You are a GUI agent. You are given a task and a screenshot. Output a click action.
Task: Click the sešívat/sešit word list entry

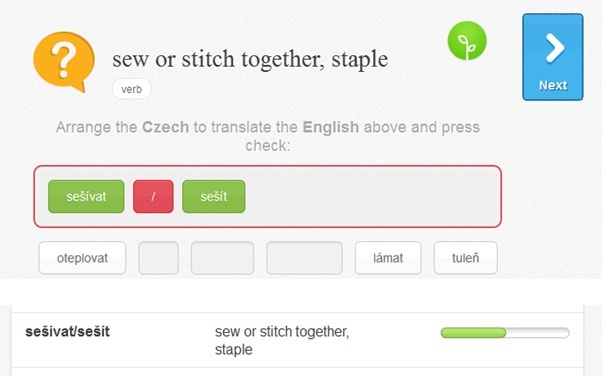coord(67,332)
